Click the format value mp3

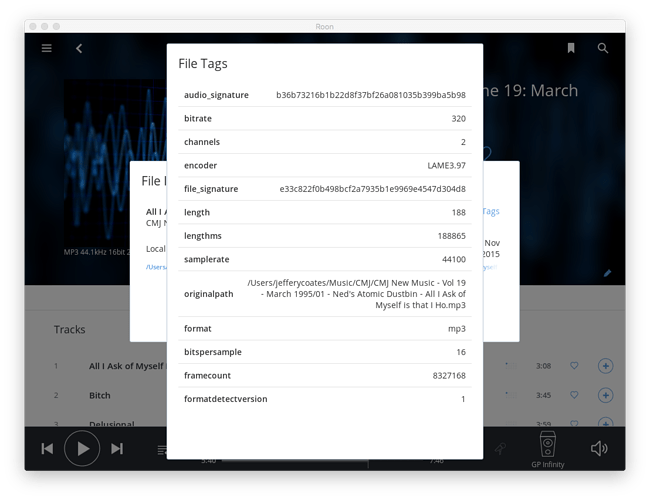pos(457,329)
